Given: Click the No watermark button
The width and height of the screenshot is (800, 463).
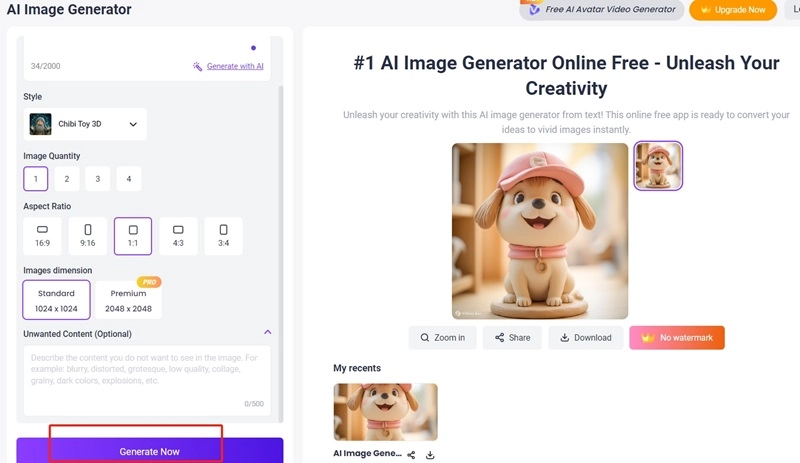Looking at the screenshot, I should point(677,337).
